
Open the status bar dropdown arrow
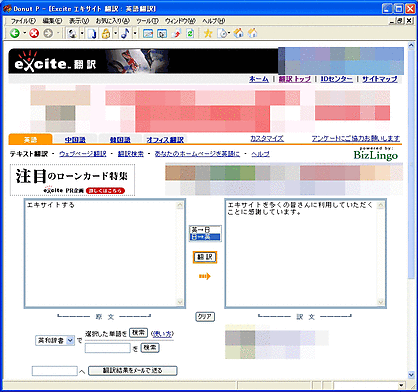point(401,385)
